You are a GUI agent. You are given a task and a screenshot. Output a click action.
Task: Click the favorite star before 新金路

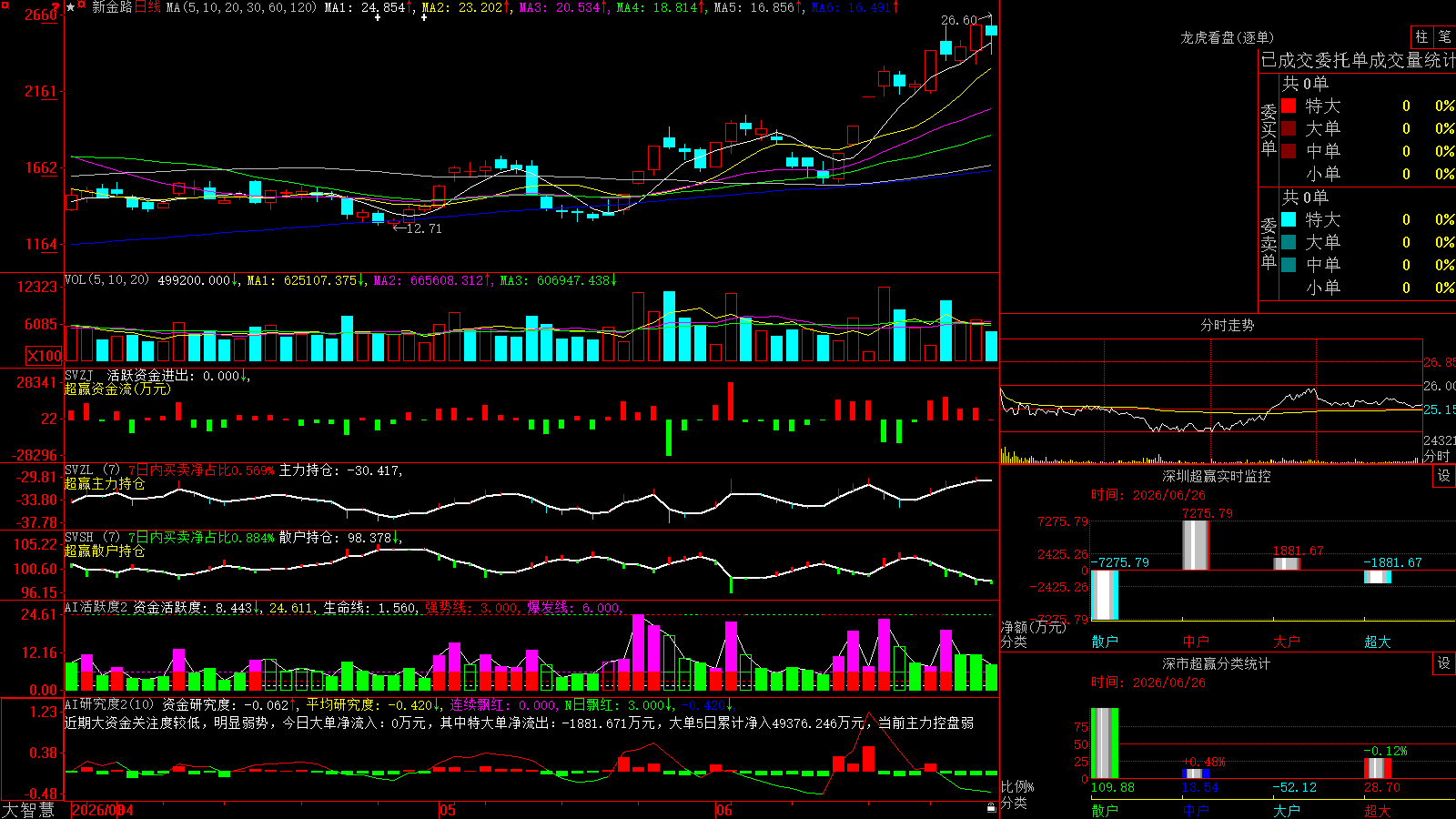tap(70, 7)
